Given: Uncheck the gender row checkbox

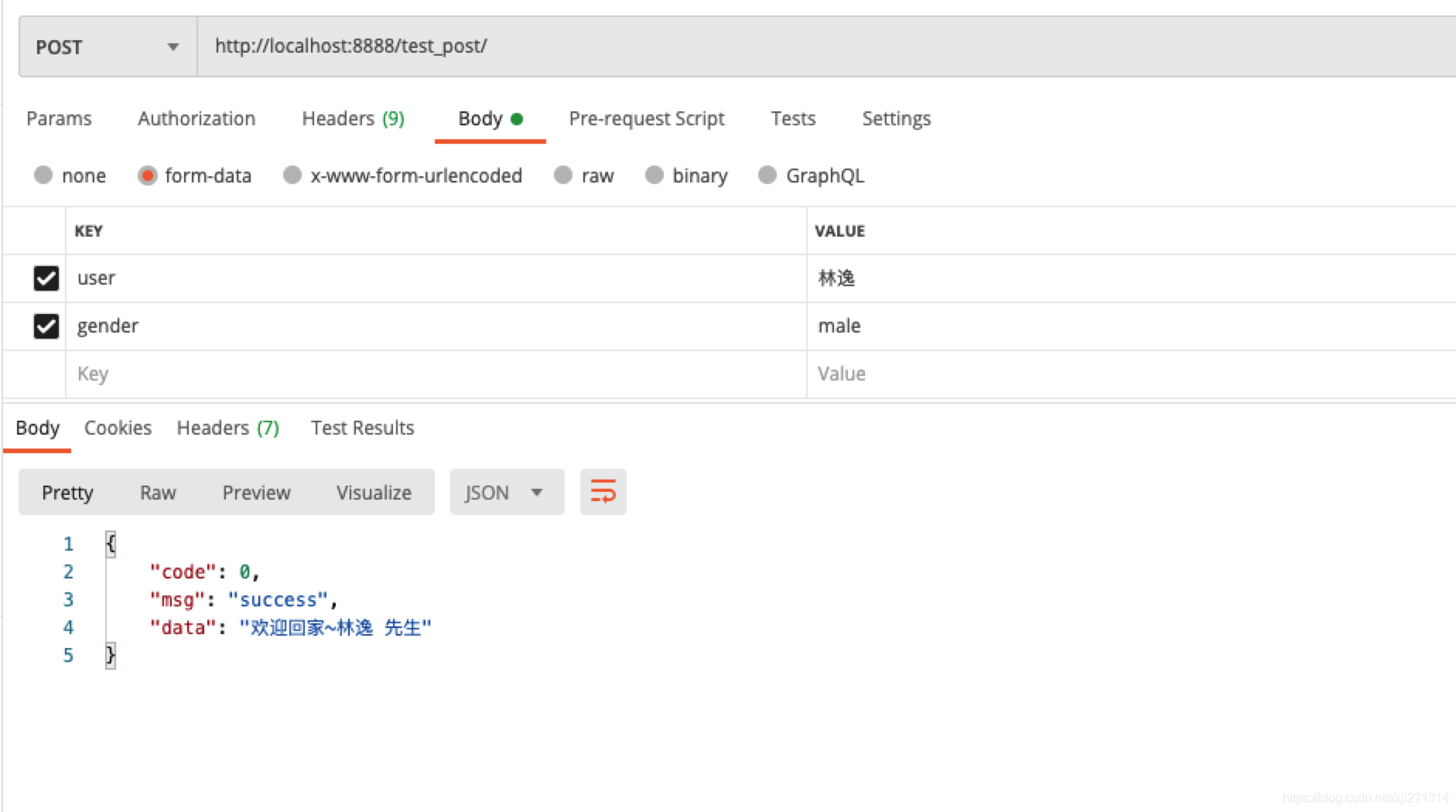Looking at the screenshot, I should click(46, 326).
